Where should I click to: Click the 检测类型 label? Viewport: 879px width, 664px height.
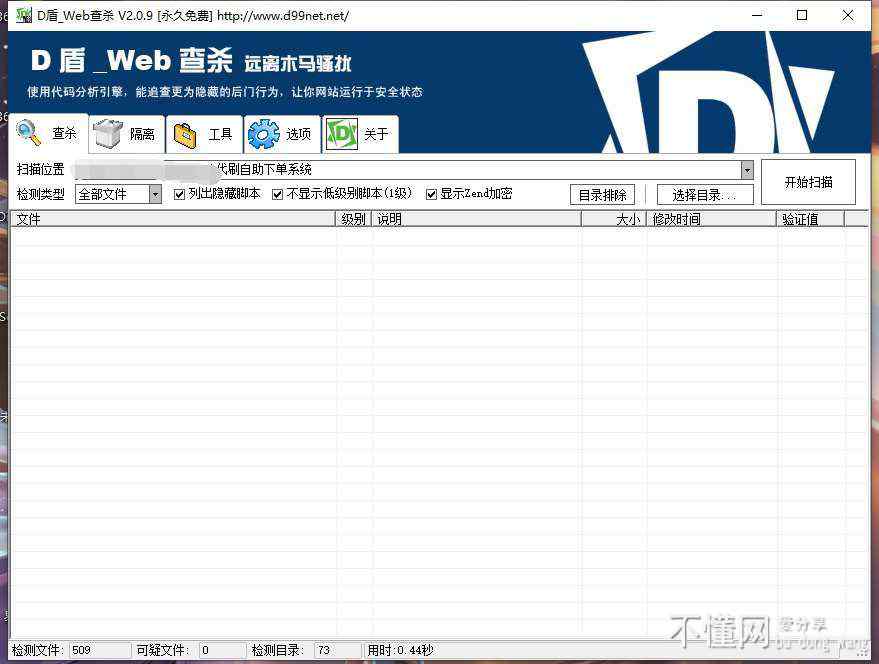(40, 195)
